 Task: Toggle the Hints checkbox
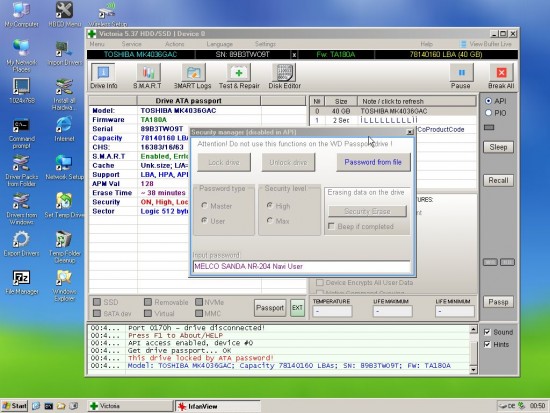pyautogui.click(x=487, y=345)
